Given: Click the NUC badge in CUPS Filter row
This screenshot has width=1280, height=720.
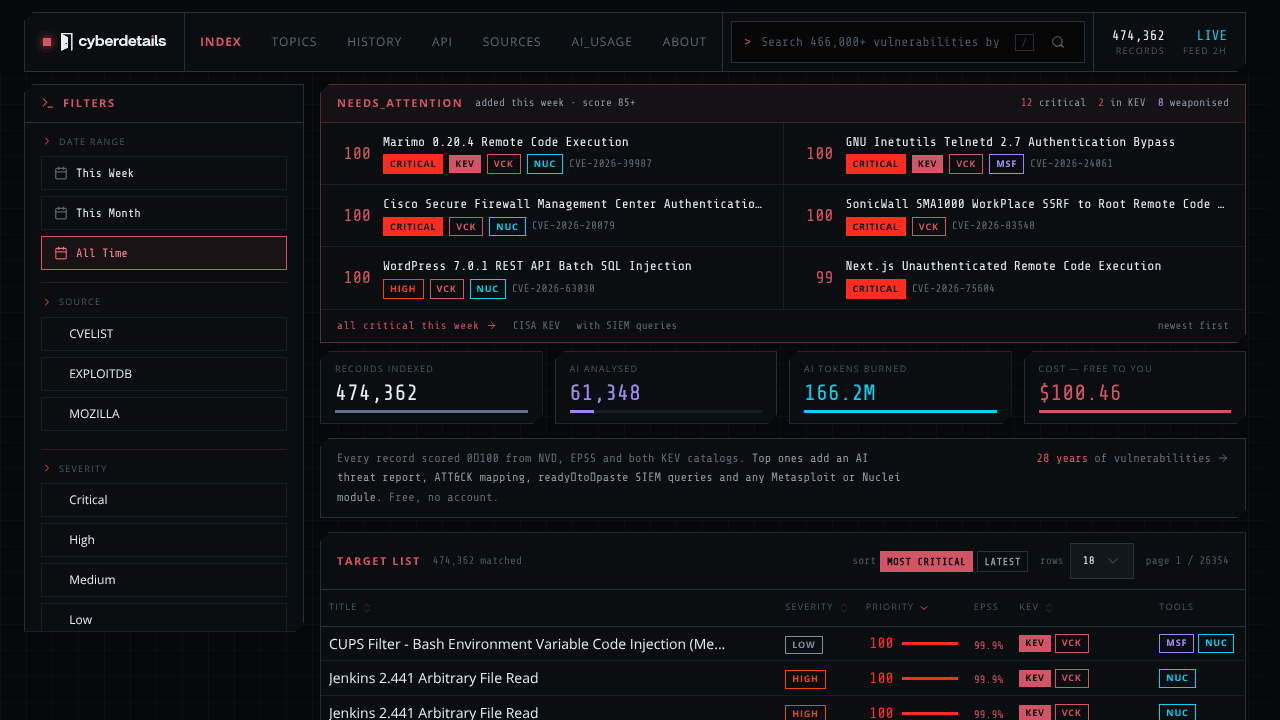Looking at the screenshot, I should [1216, 644].
